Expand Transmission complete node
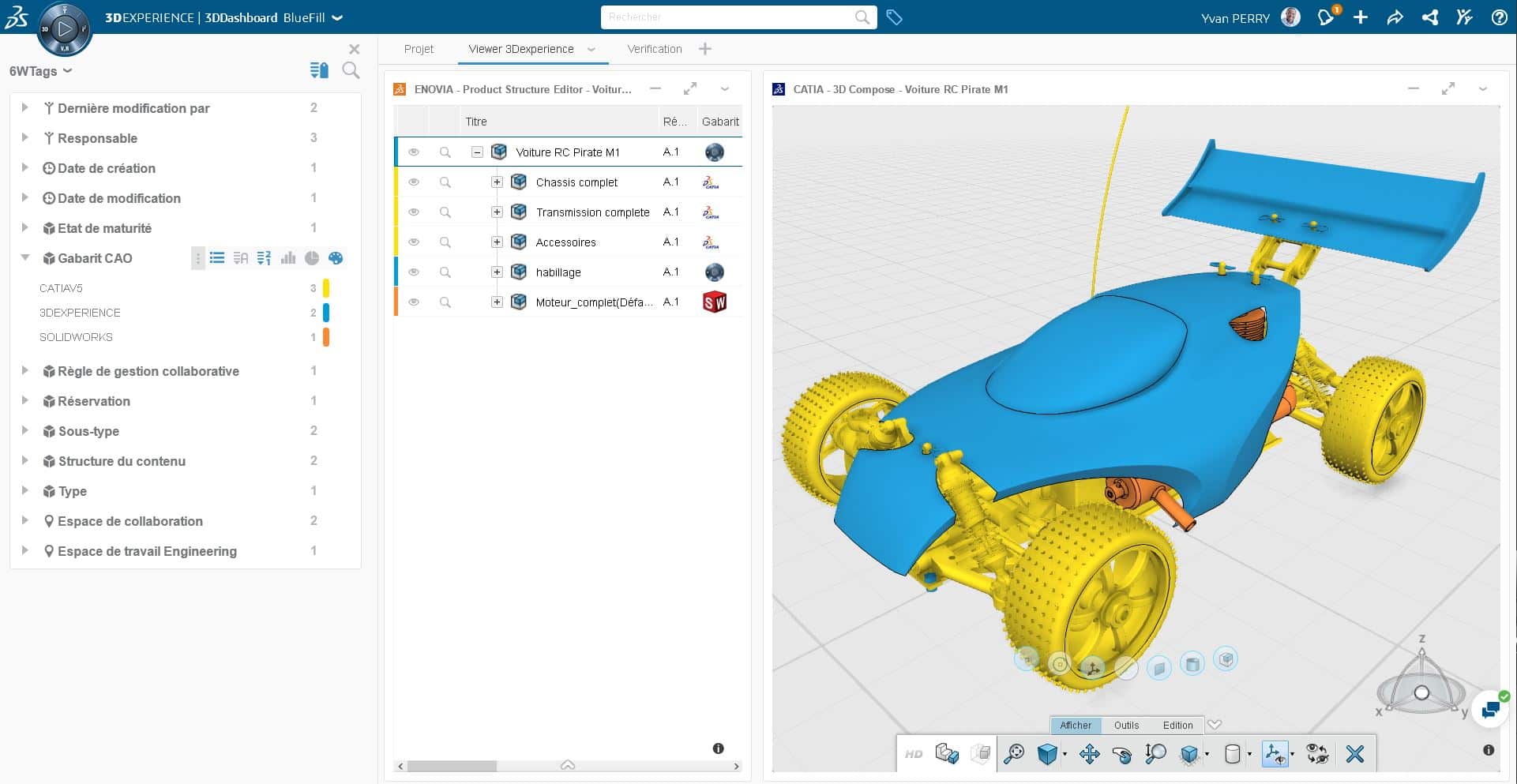This screenshot has height=784, width=1517. 497,212
